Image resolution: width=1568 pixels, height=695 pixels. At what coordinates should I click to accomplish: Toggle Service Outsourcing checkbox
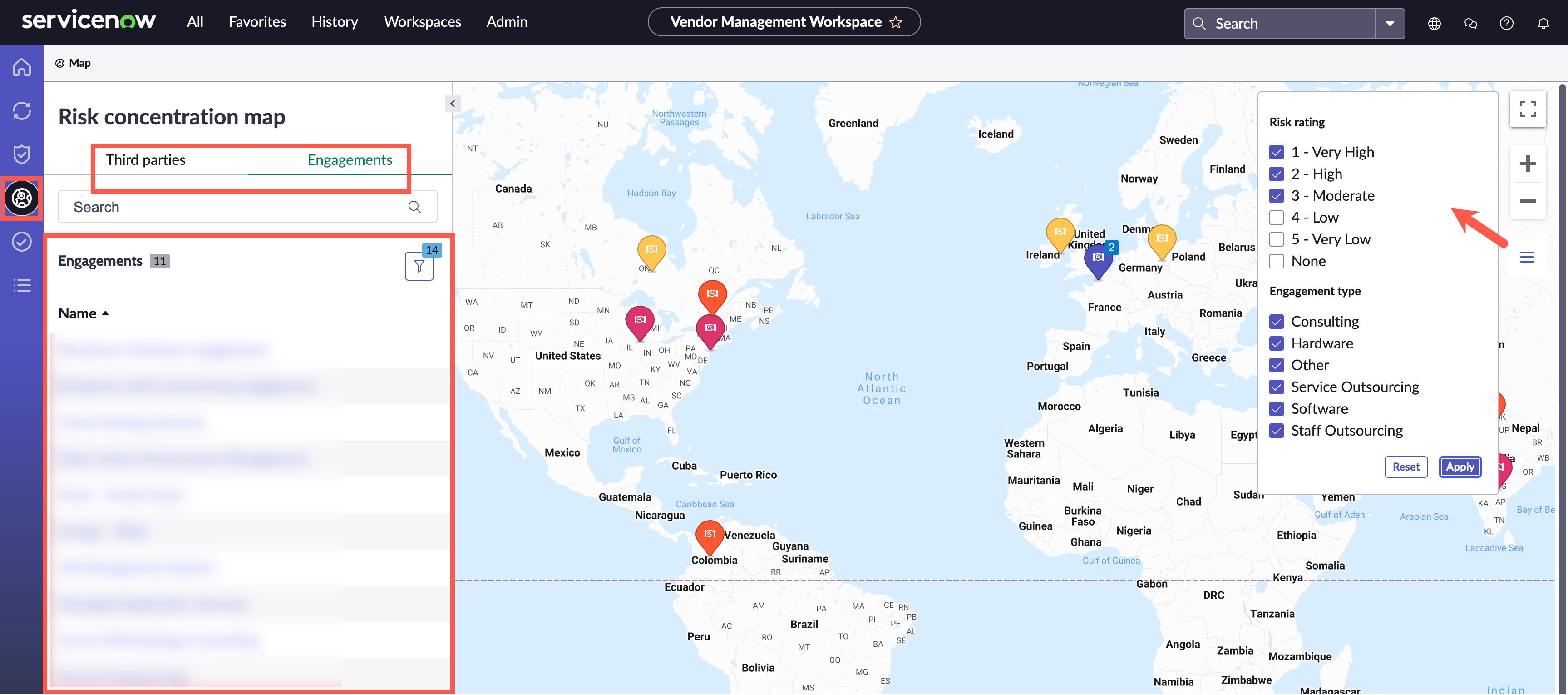tap(1277, 387)
